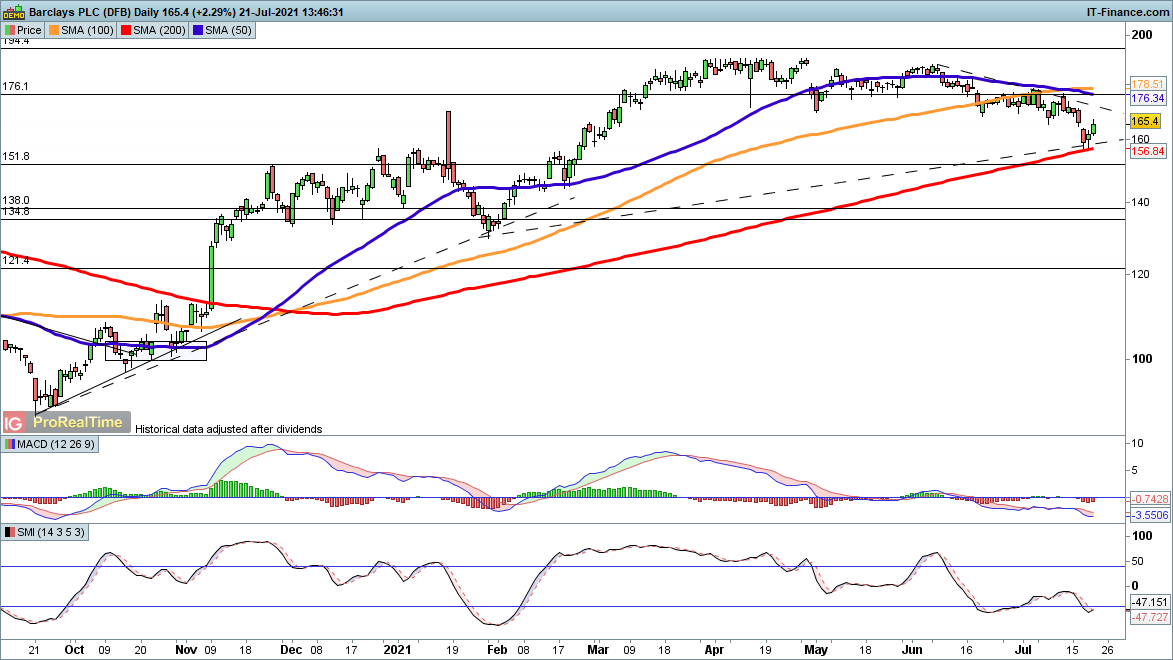Click the red 156.84 SMA value tag

coord(1147,151)
